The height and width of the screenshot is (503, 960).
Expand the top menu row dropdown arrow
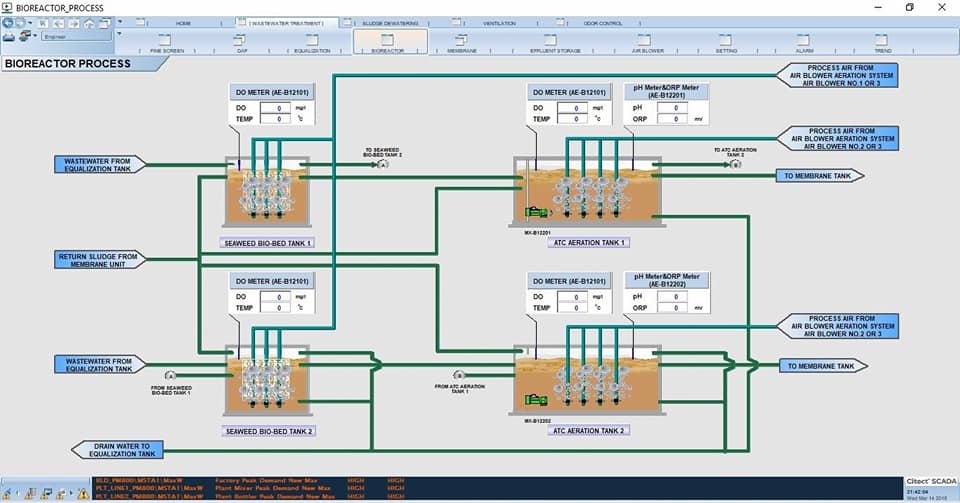[119, 21]
